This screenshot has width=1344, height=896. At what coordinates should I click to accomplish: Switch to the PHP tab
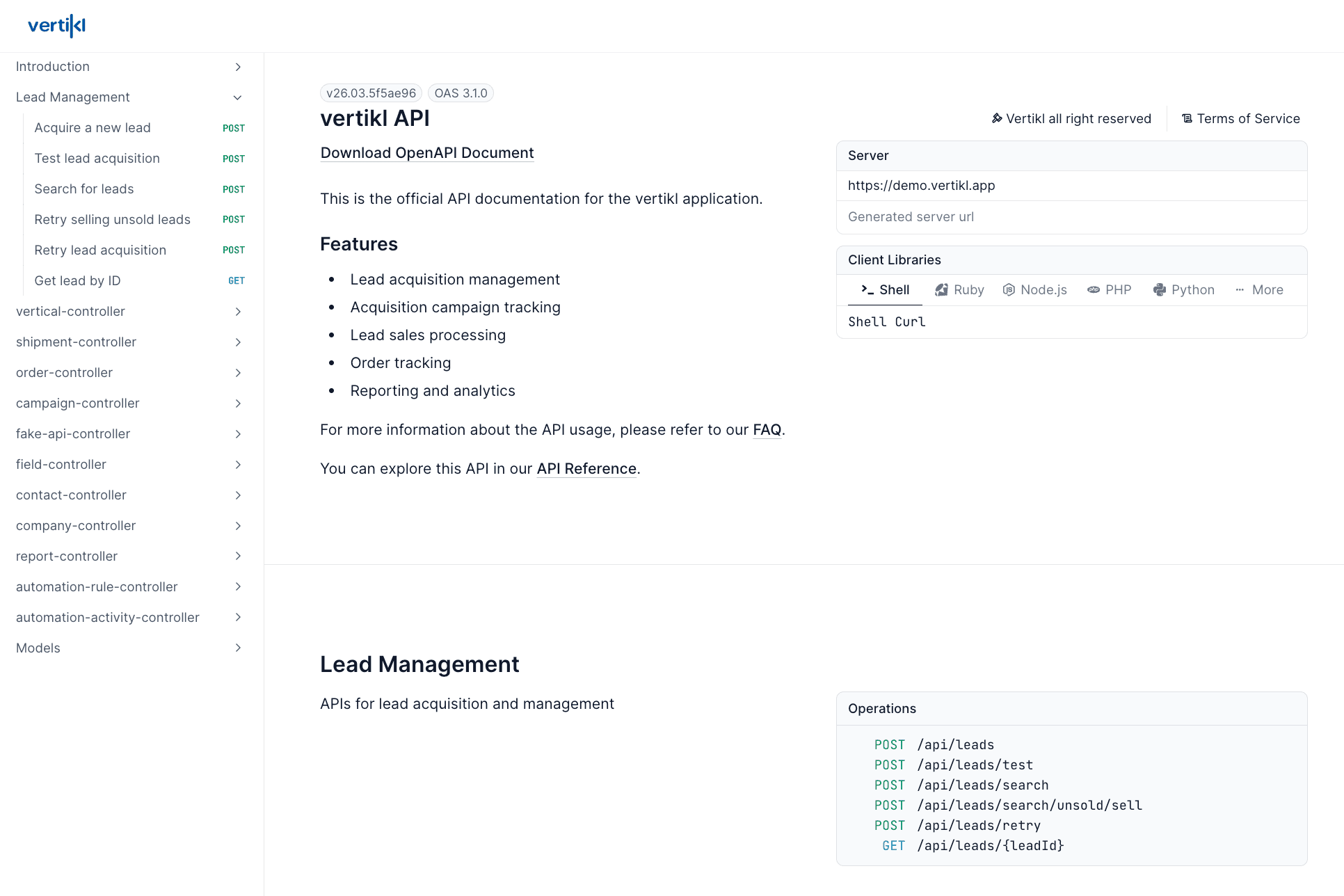pyautogui.click(x=1110, y=289)
